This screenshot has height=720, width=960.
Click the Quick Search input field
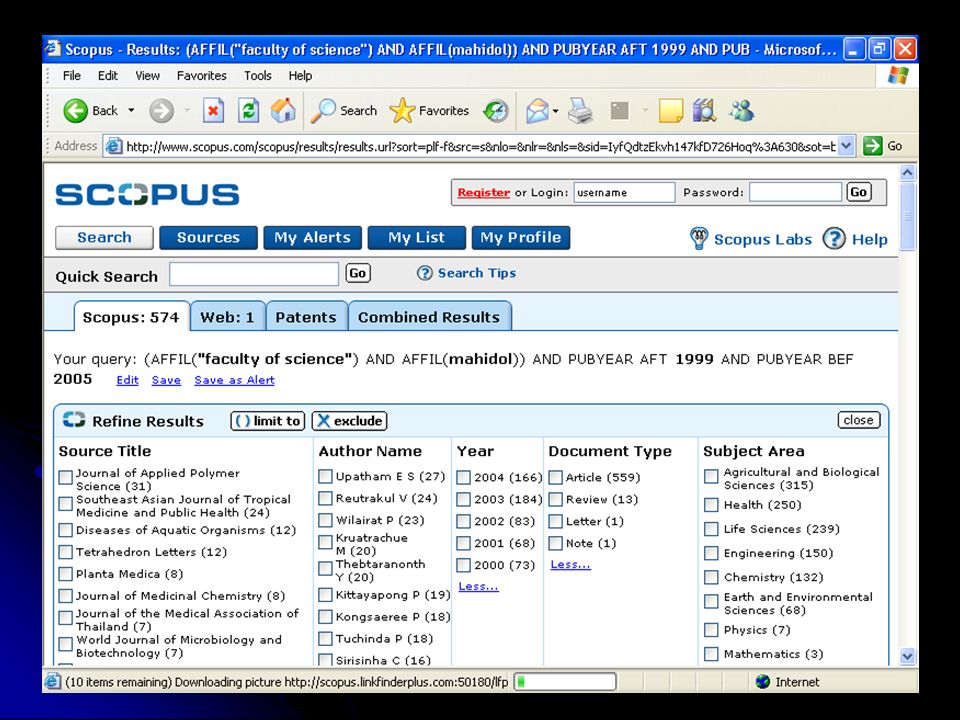253,274
